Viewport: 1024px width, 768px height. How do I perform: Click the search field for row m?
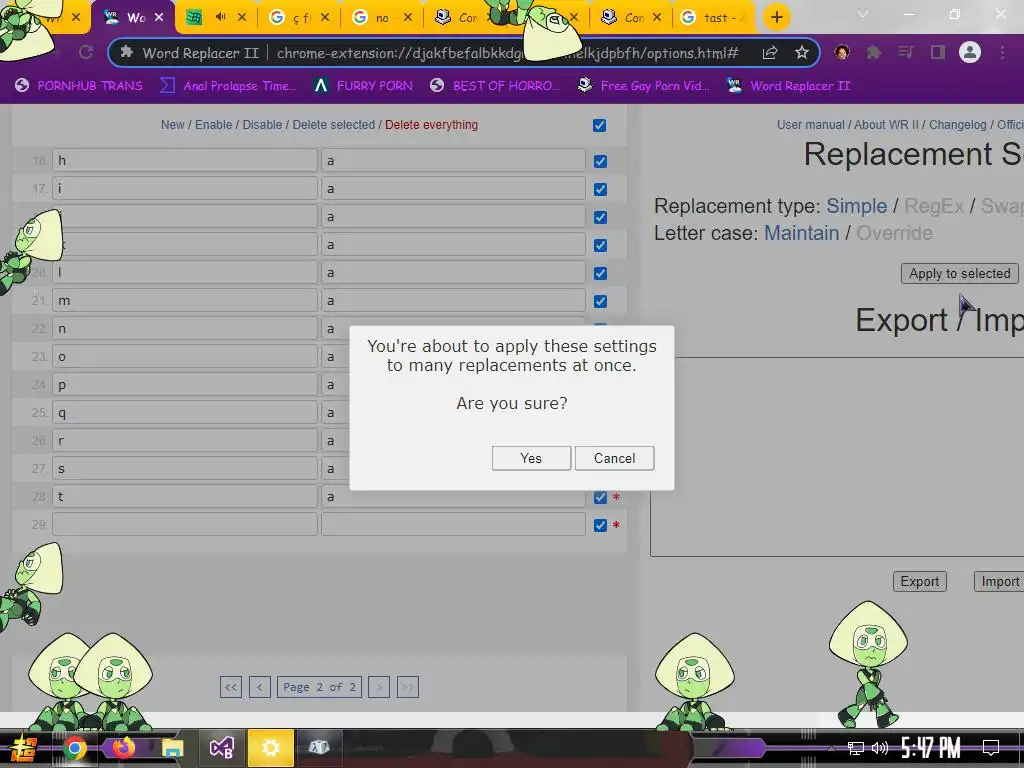tap(185, 300)
